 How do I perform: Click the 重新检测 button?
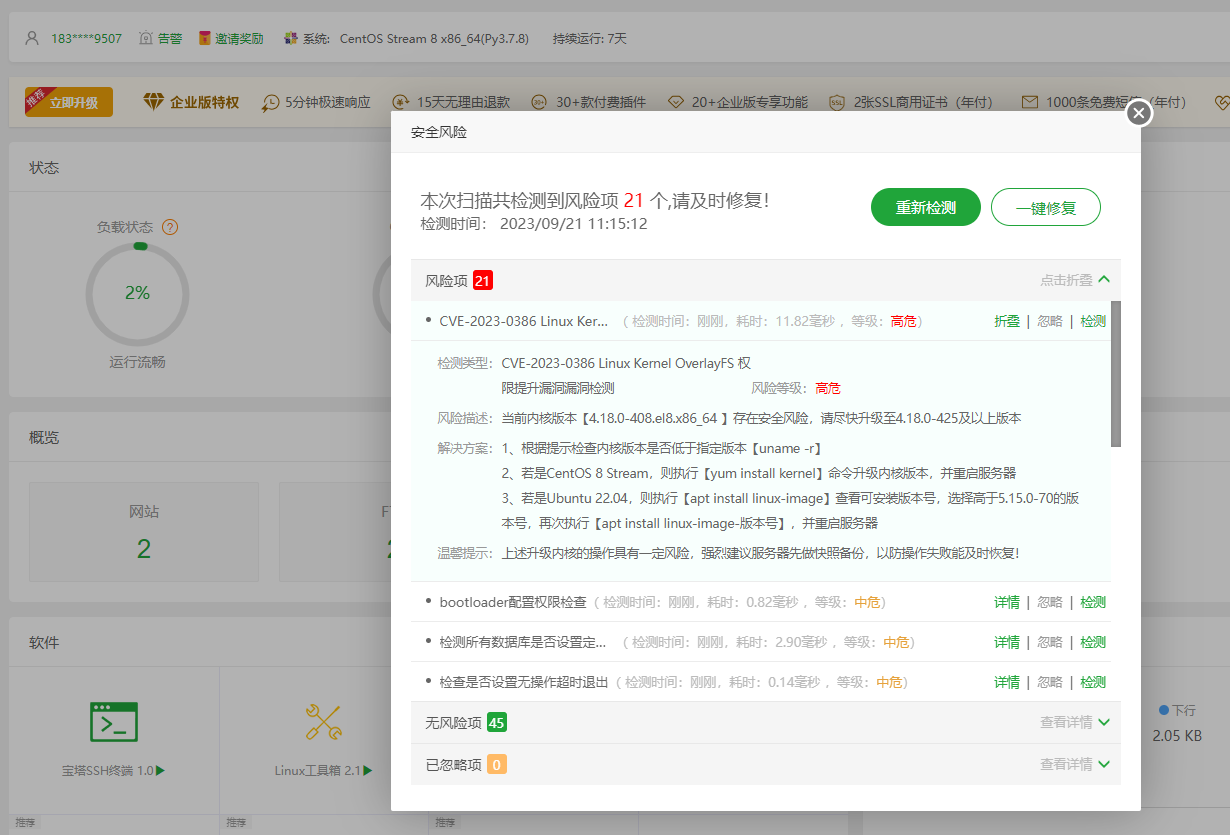click(x=925, y=207)
